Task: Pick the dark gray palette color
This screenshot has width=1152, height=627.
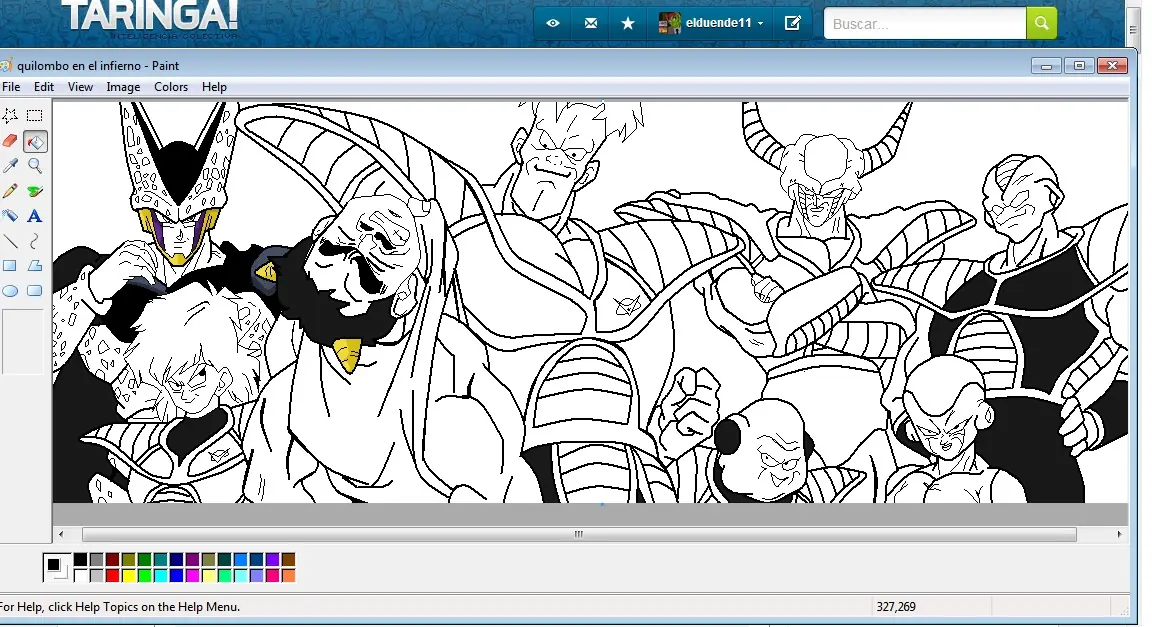Action: tap(96, 559)
